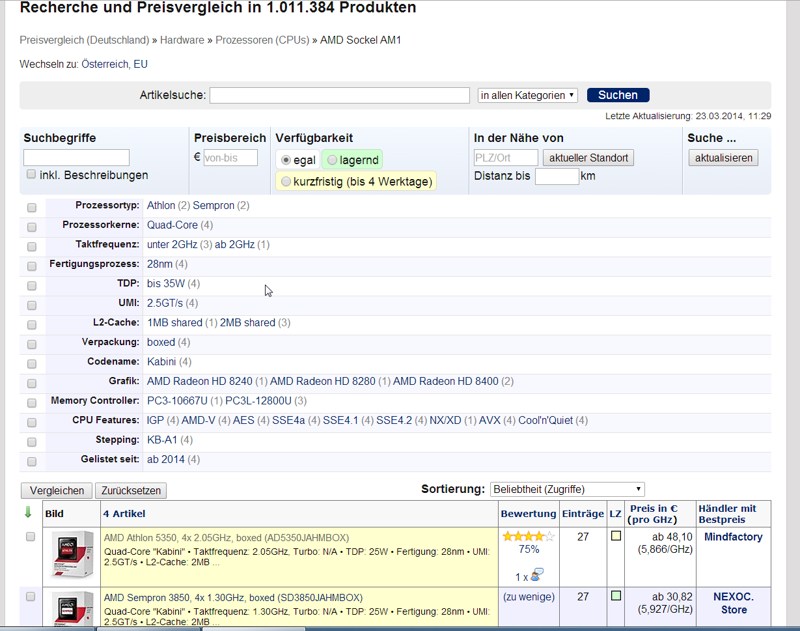The width and height of the screenshot is (800, 631).
Task: Select the AMD Athlon 5350 compare checkbox
Action: point(31,537)
